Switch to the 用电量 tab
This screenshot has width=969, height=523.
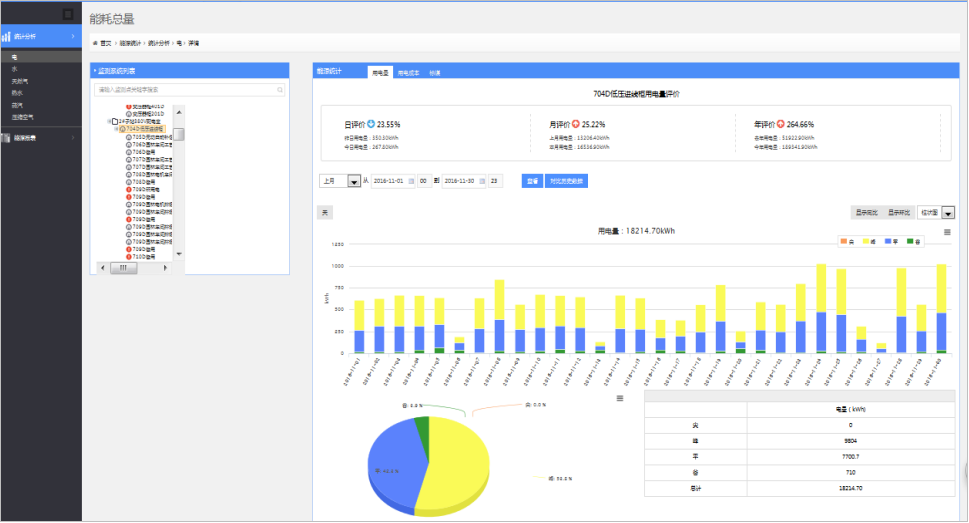click(x=380, y=73)
